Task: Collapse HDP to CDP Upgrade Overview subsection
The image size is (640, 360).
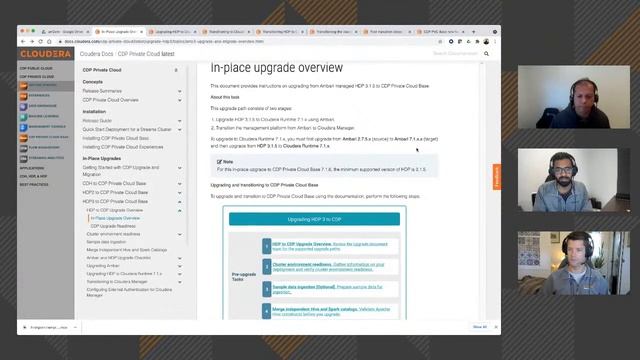Action: click(x=180, y=211)
